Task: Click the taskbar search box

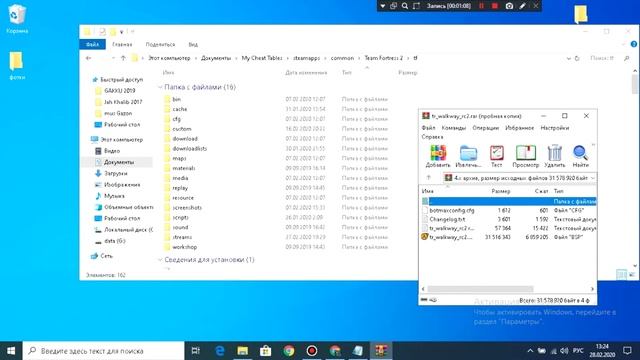Action: (x=103, y=351)
